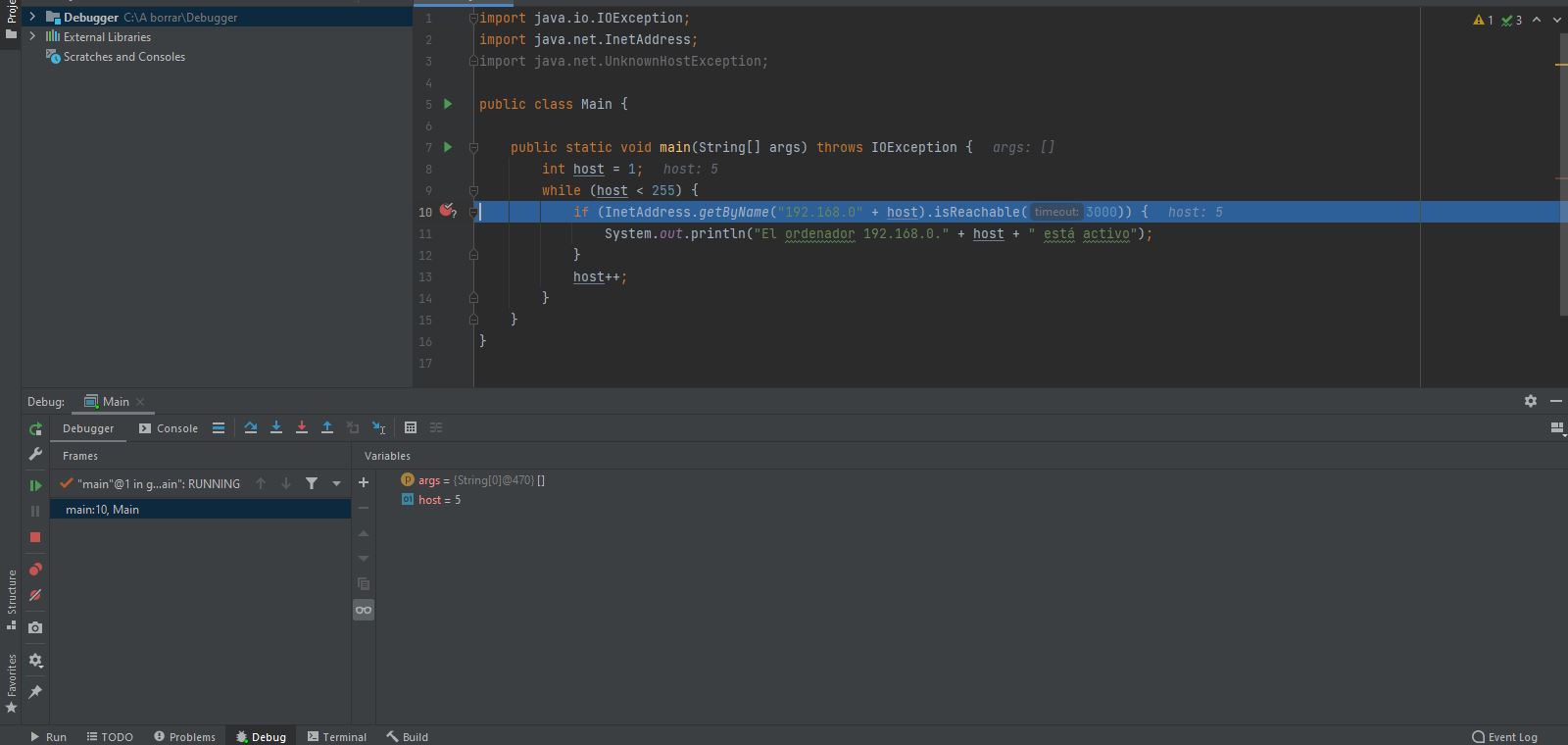
Task: Open Layout Settings icon of debug panel
Action: (1556, 428)
